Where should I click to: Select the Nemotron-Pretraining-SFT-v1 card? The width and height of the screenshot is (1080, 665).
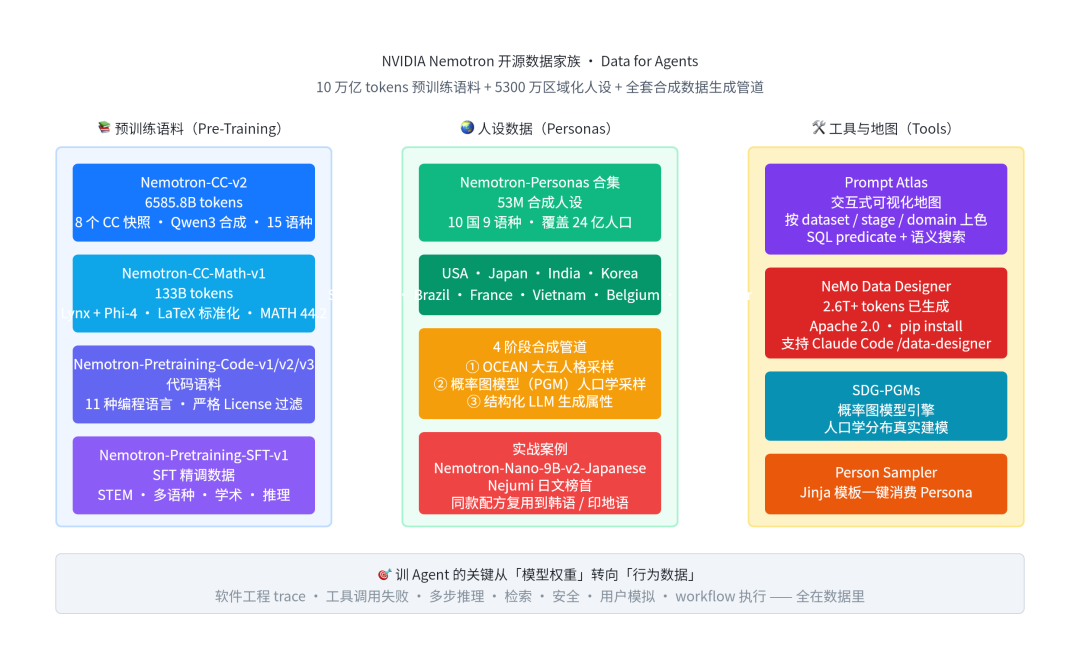tap(194, 475)
